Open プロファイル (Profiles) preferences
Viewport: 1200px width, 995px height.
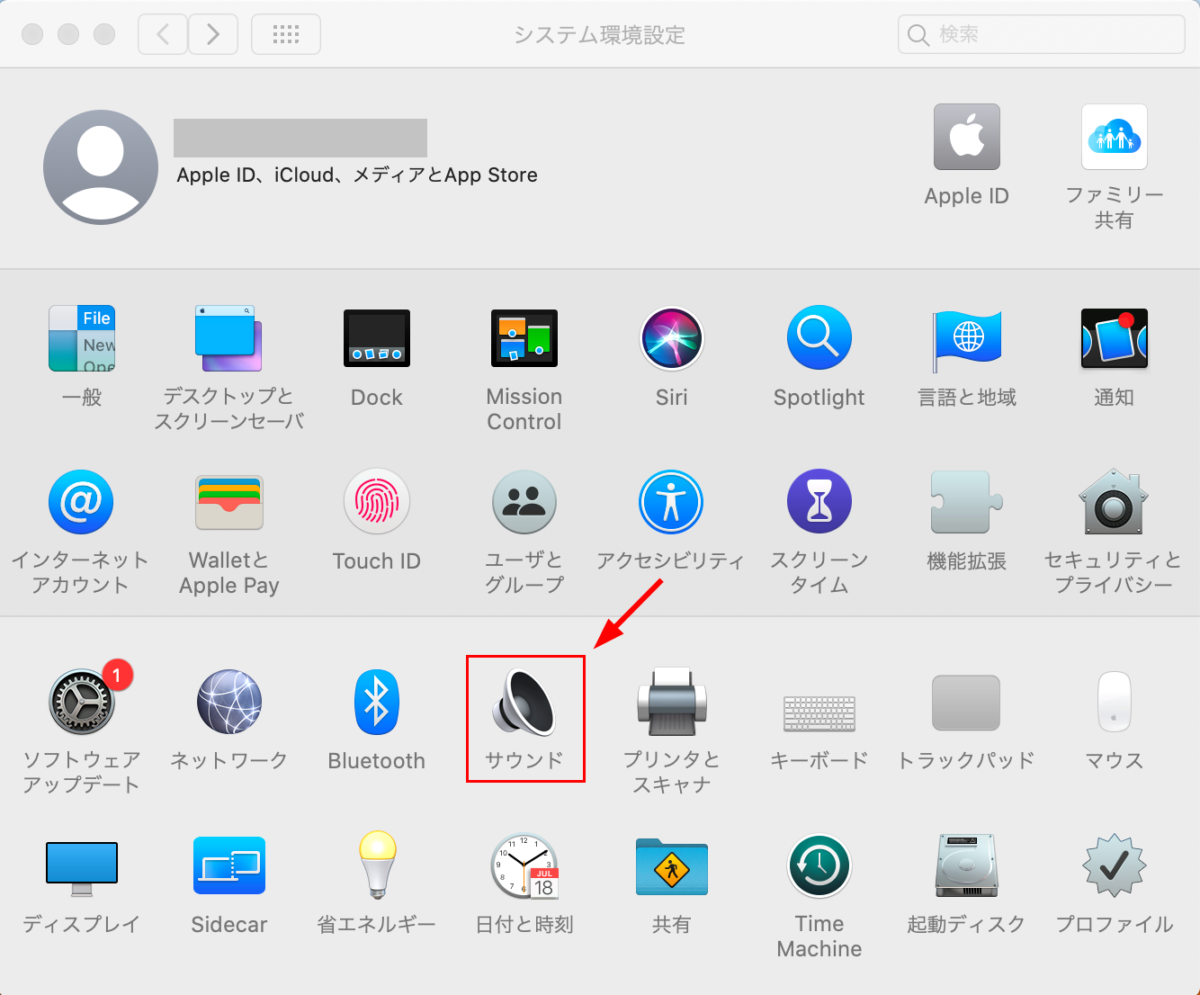1114,866
